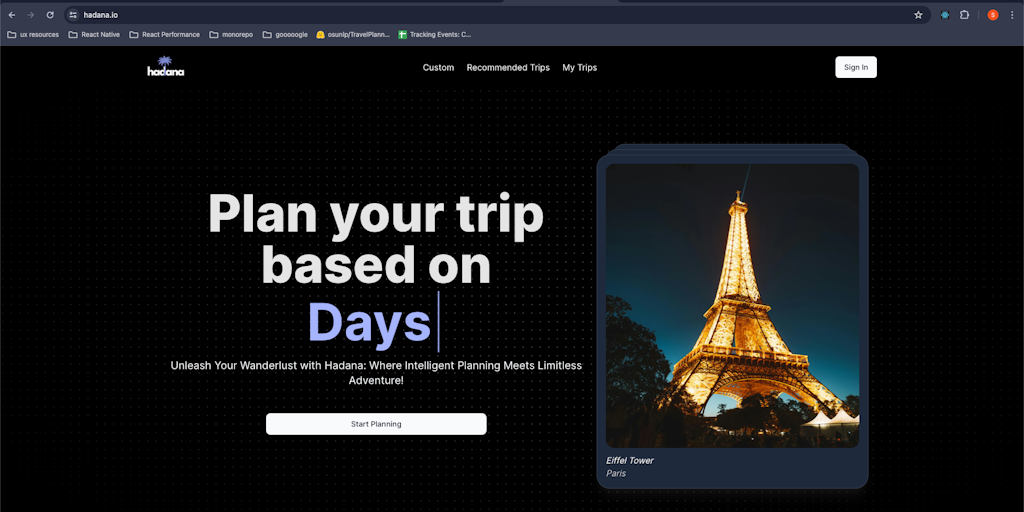
Task: Open the blue React extension icon
Action: [x=945, y=14]
